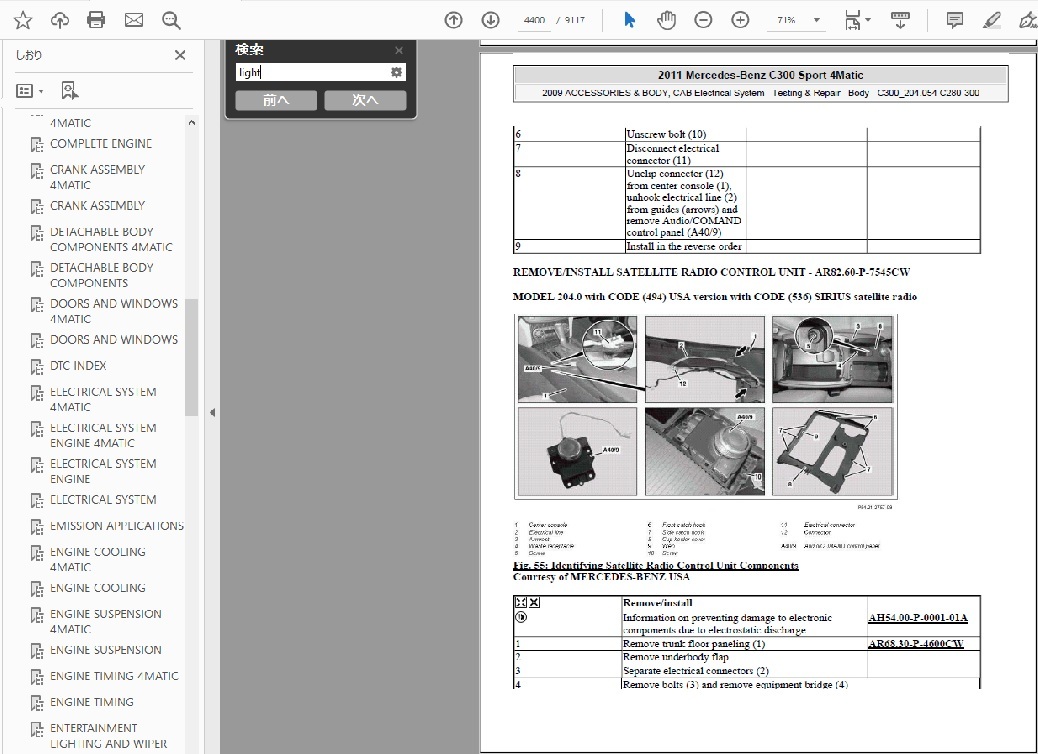
Task: Click the email envelope icon
Action: 134,21
